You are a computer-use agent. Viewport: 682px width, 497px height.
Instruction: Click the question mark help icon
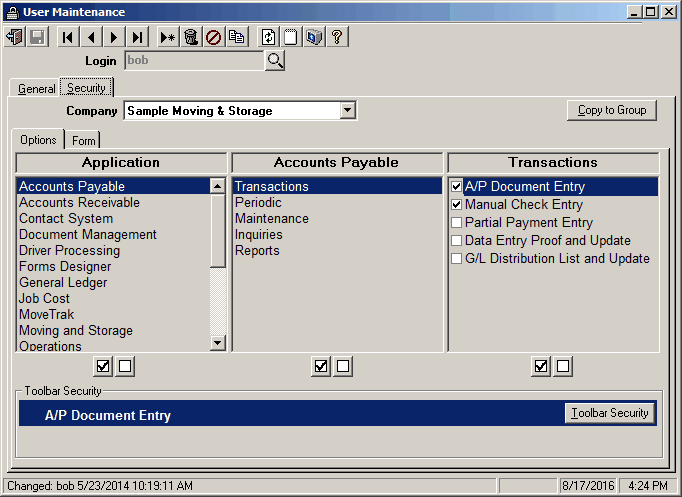tap(337, 37)
